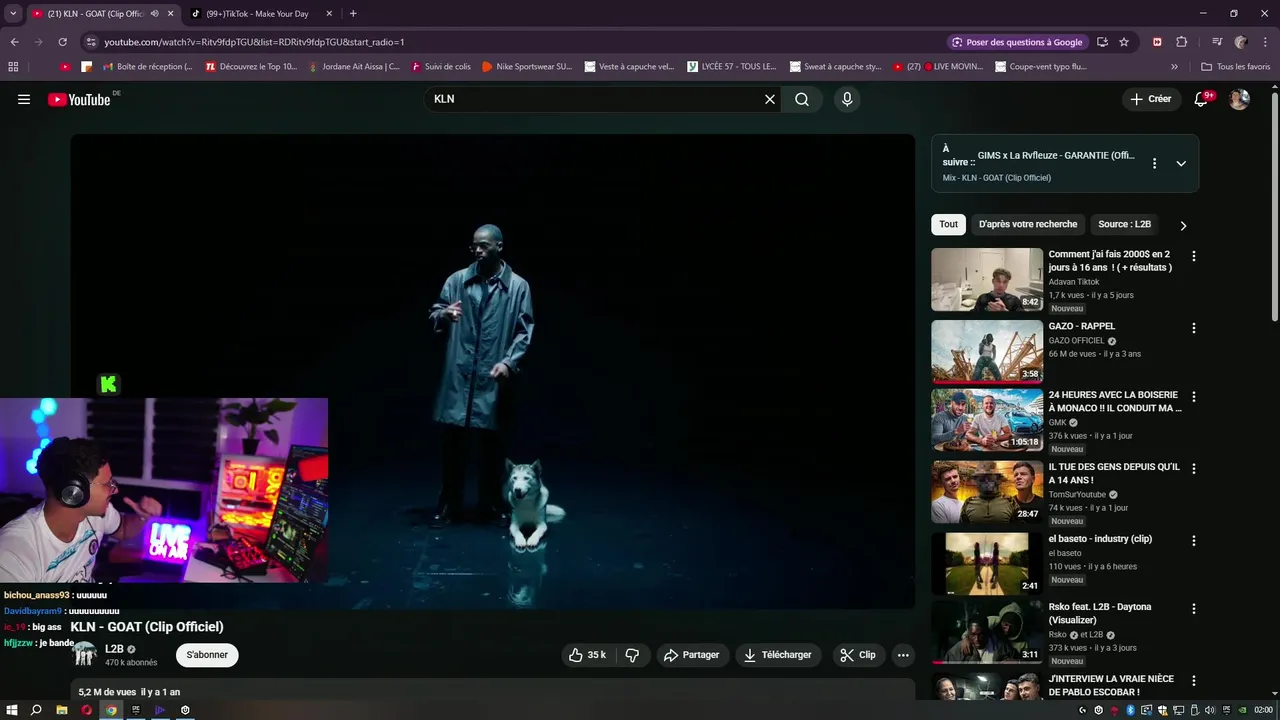The height and width of the screenshot is (720, 1280).
Task: Dislike the video with thumbs down
Action: coord(632,655)
